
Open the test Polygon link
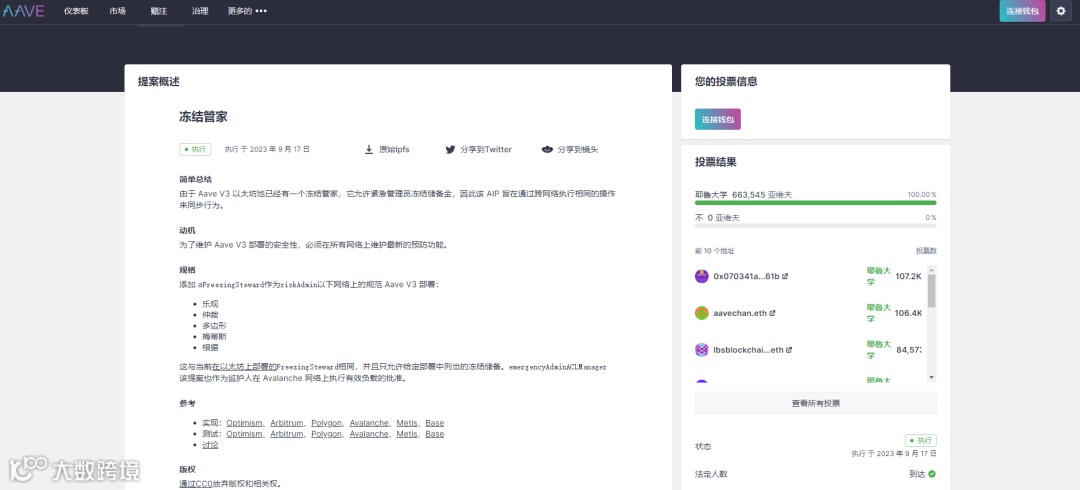click(x=326, y=434)
